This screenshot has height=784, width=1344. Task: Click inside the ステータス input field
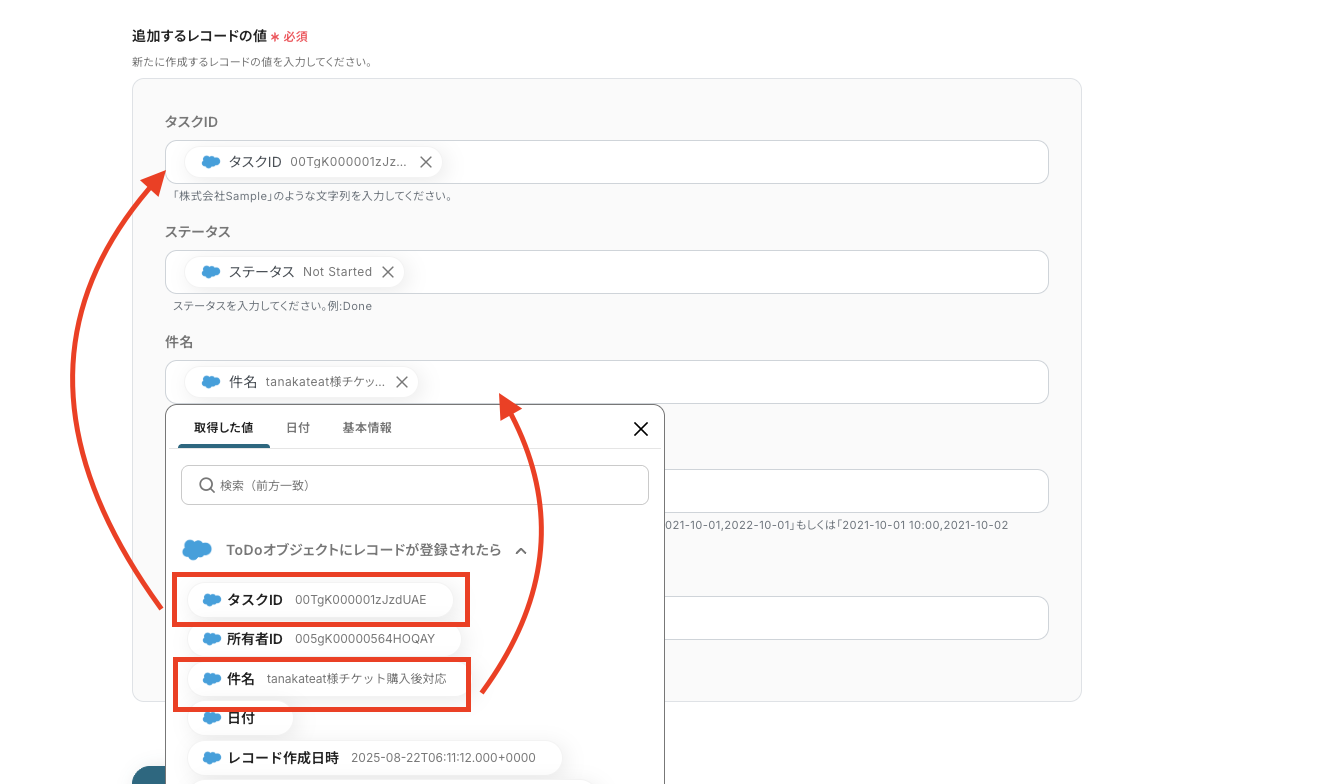pyautogui.click(x=606, y=272)
